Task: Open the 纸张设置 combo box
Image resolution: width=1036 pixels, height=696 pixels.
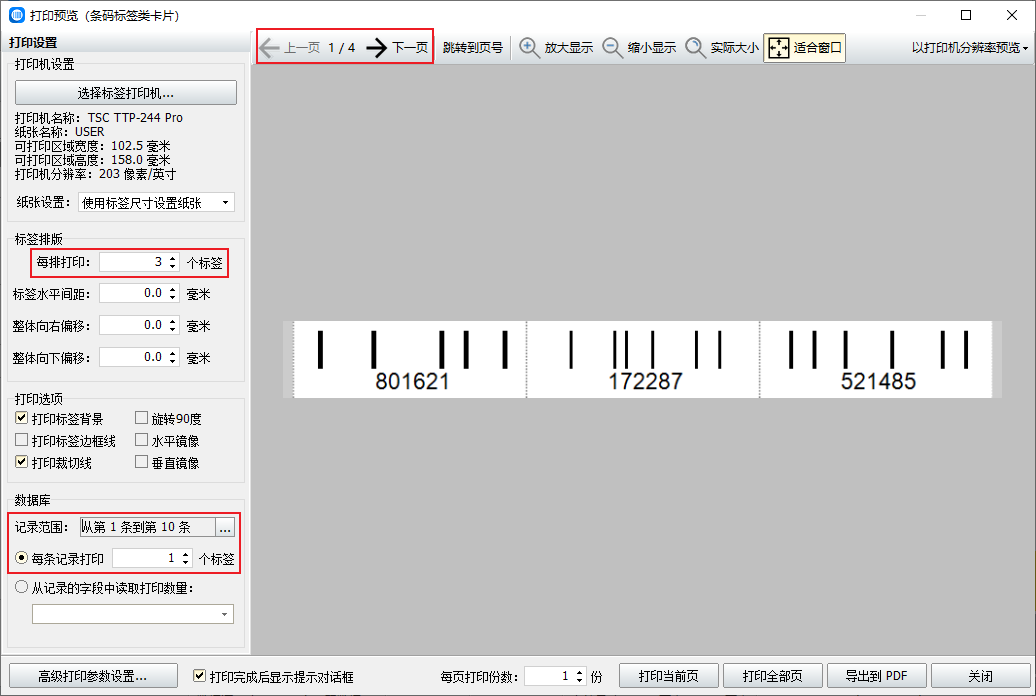Action: (x=156, y=202)
